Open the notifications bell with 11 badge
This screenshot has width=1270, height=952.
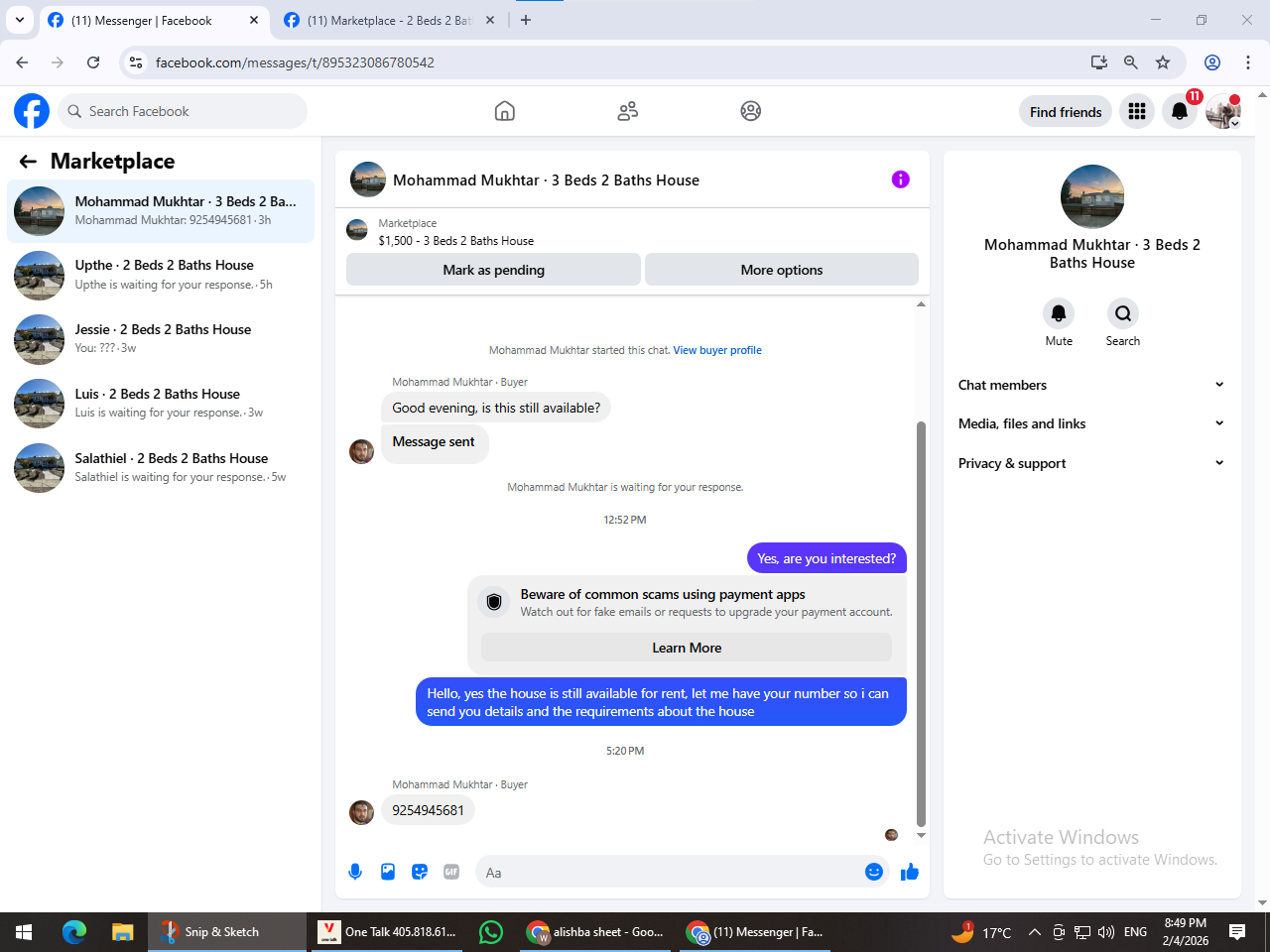(1180, 111)
